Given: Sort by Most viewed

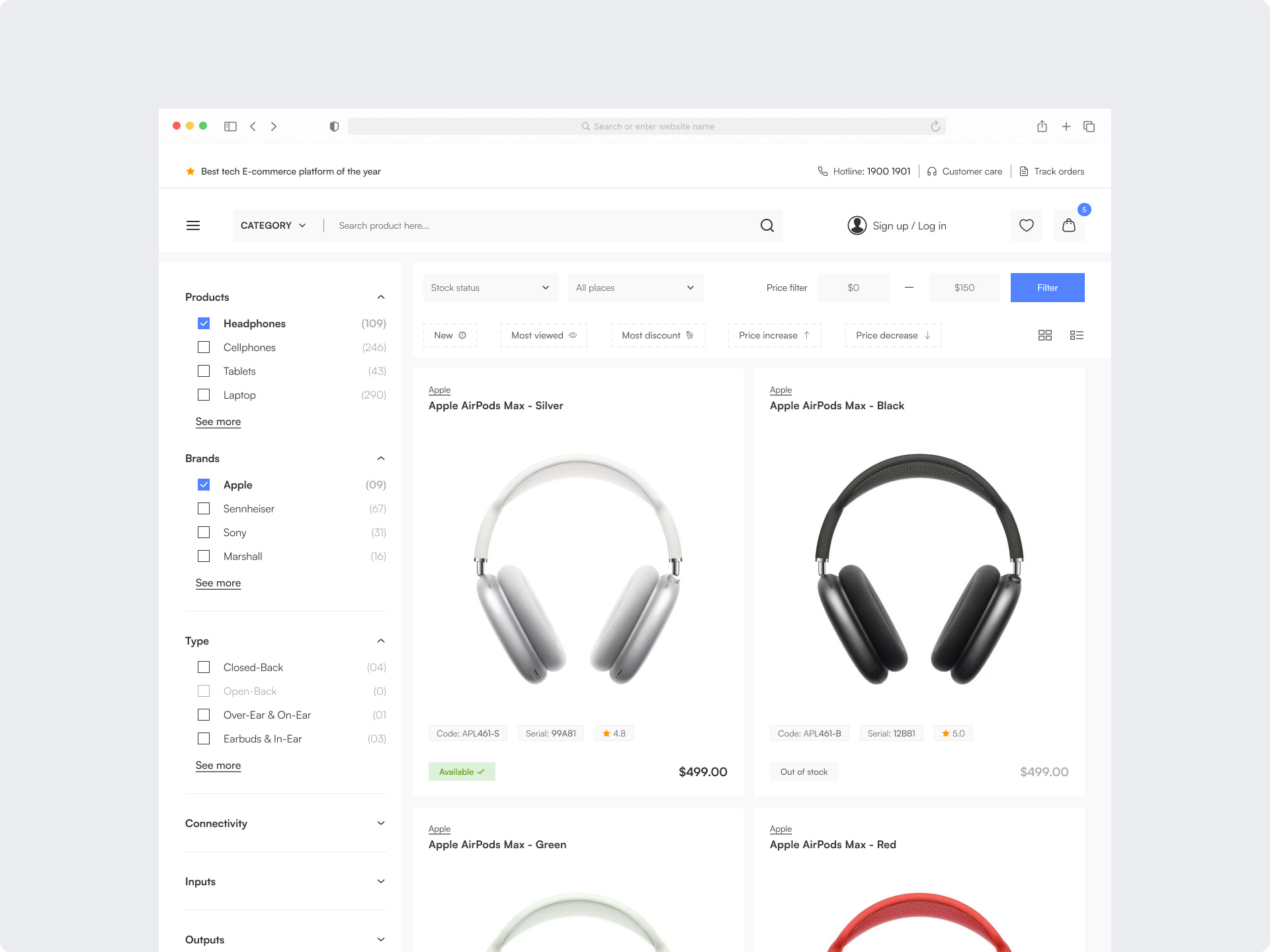Looking at the screenshot, I should click(544, 335).
